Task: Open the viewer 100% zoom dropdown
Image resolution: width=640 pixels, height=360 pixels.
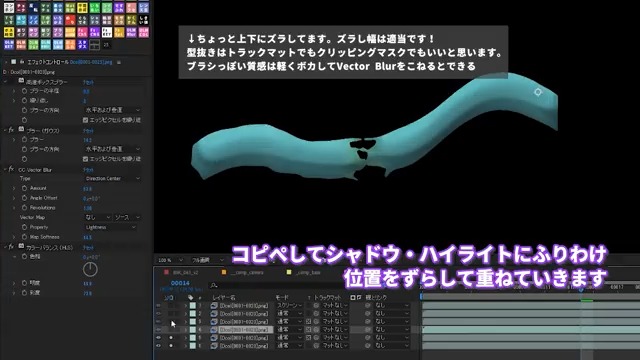Action: point(170,260)
